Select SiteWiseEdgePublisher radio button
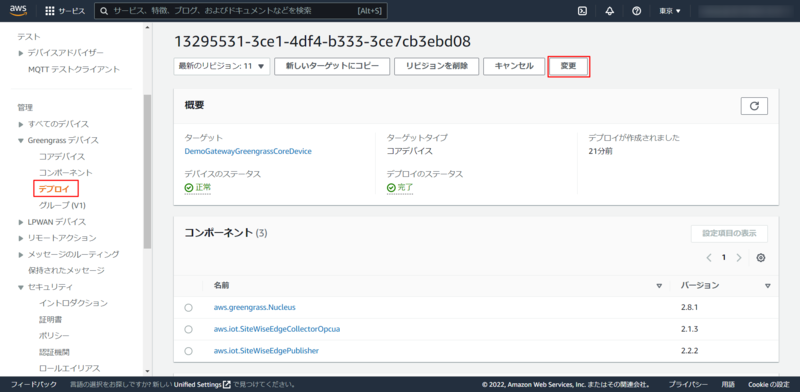The height and width of the screenshot is (392, 800). pyautogui.click(x=189, y=351)
